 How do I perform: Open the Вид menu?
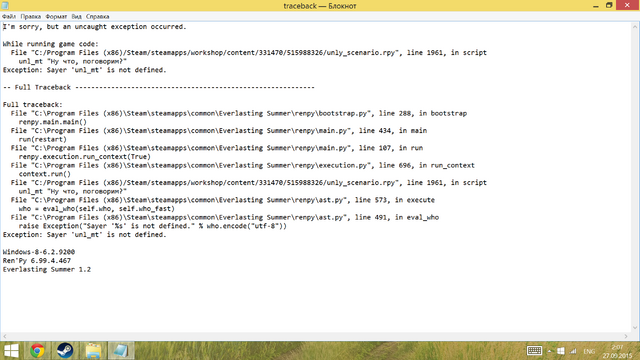(76, 17)
